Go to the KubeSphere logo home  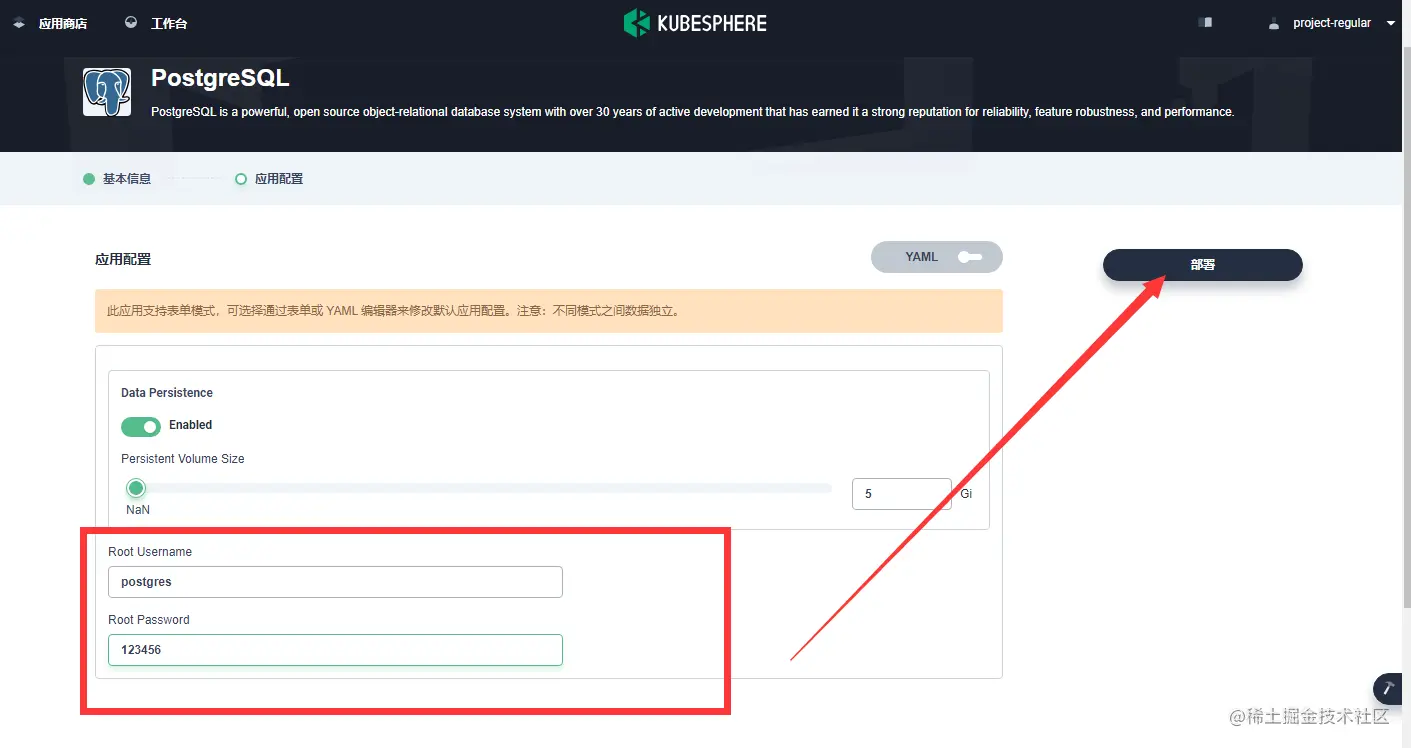(x=695, y=23)
